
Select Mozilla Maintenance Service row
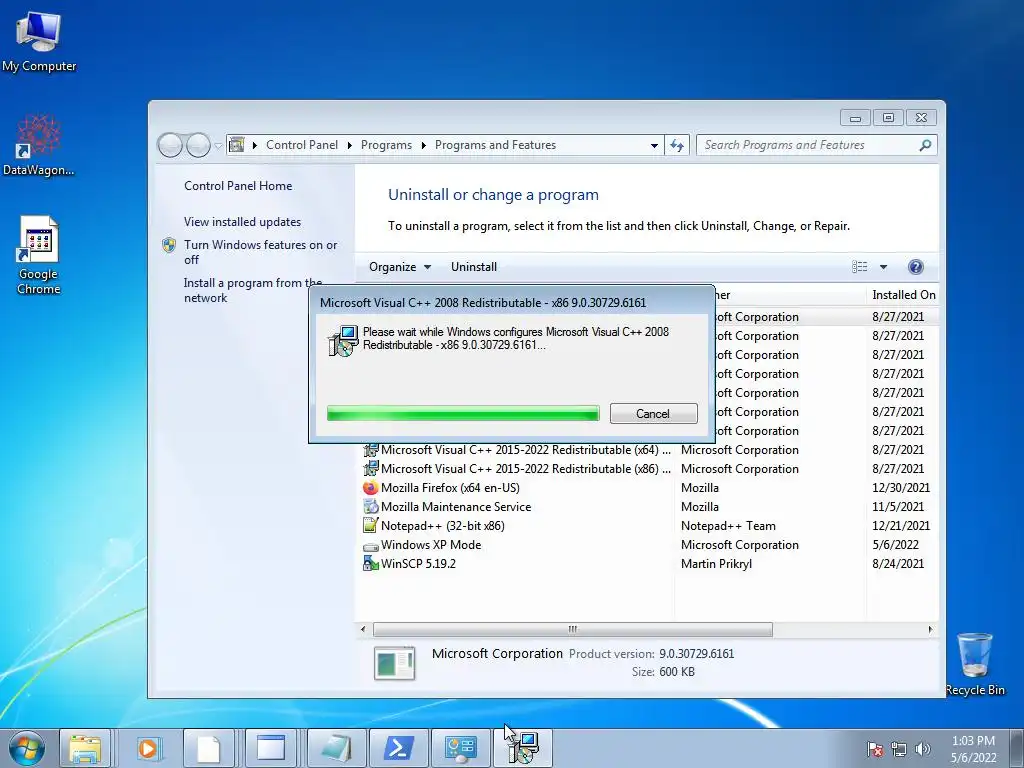pos(647,507)
